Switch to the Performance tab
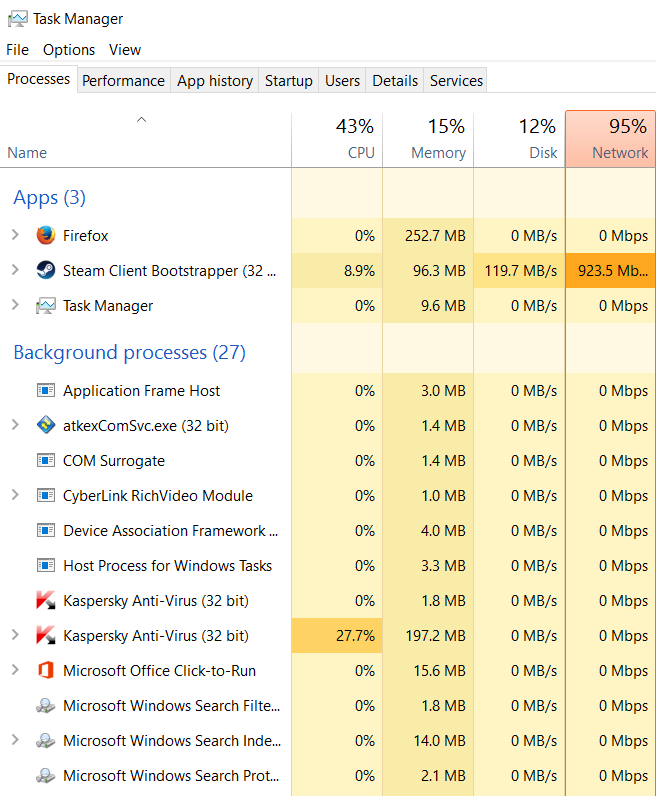Viewport: 656px width, 796px height. pos(123,81)
